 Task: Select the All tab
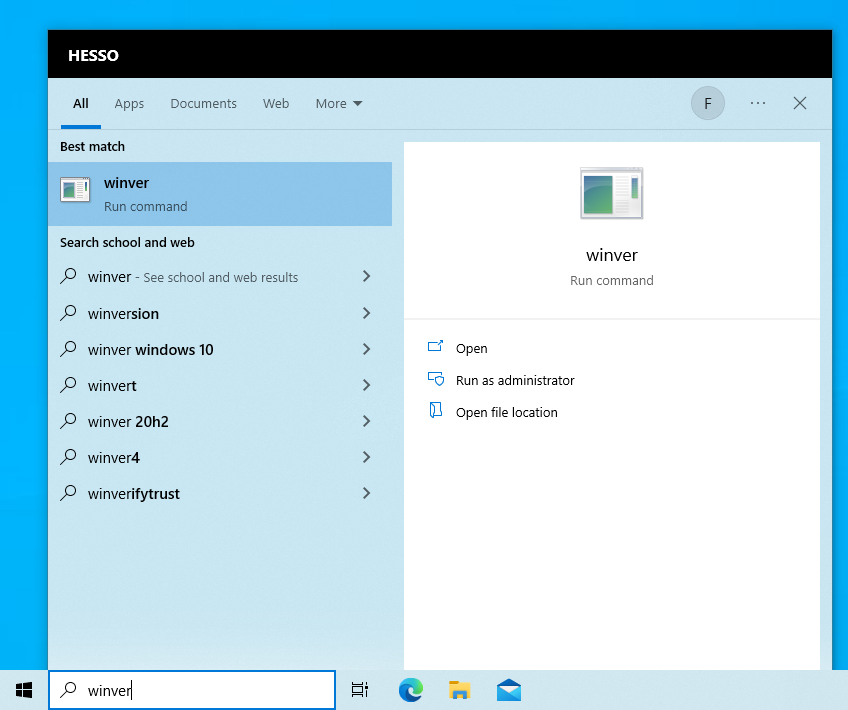pyautogui.click(x=81, y=103)
